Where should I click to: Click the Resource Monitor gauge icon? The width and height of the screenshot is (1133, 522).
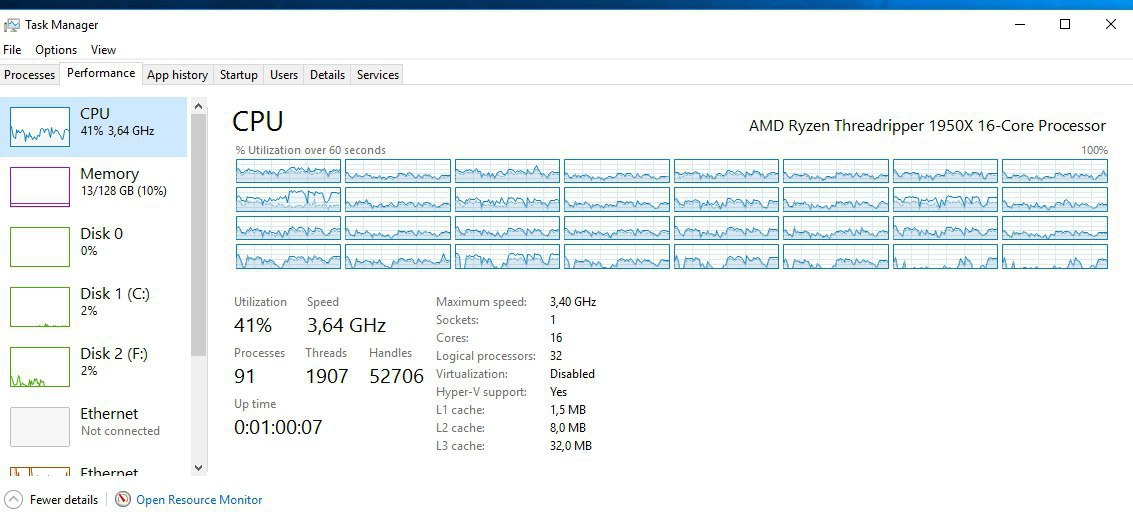pyautogui.click(x=124, y=500)
